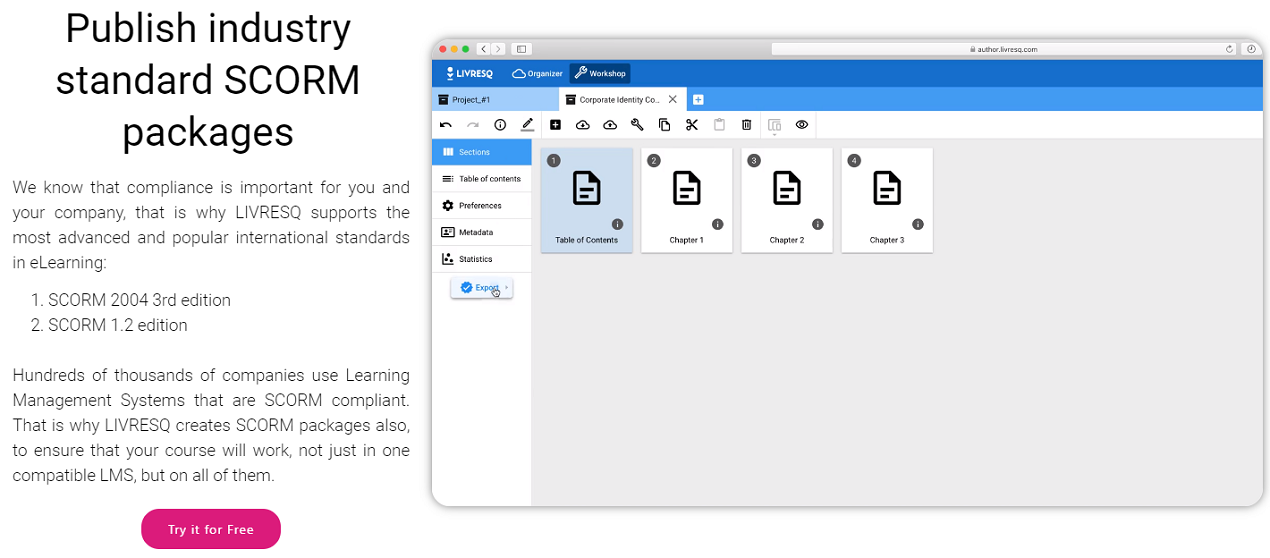
Task: Open the Organizer view
Action: click(538, 73)
